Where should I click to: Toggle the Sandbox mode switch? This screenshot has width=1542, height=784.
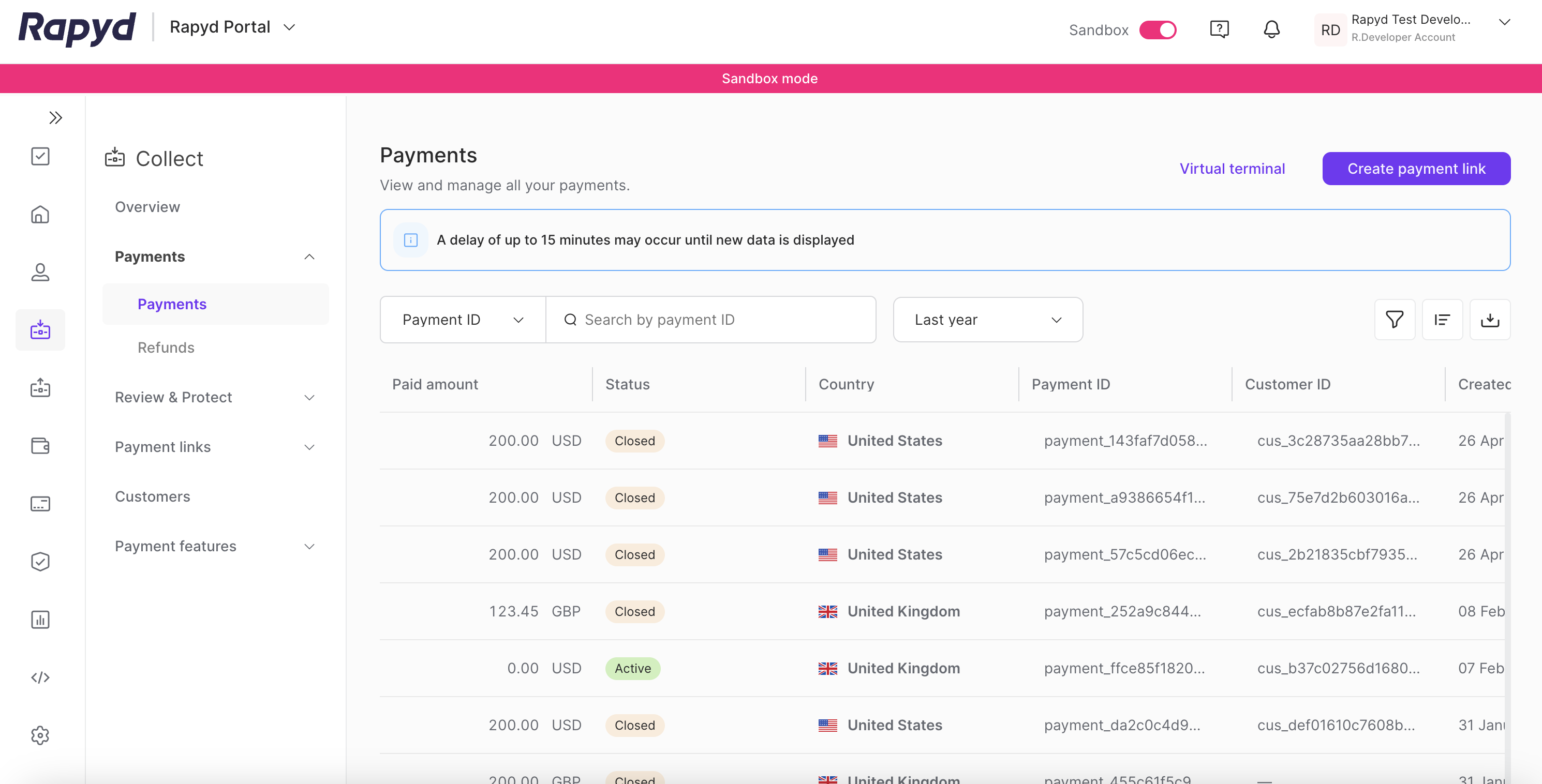[1157, 30]
